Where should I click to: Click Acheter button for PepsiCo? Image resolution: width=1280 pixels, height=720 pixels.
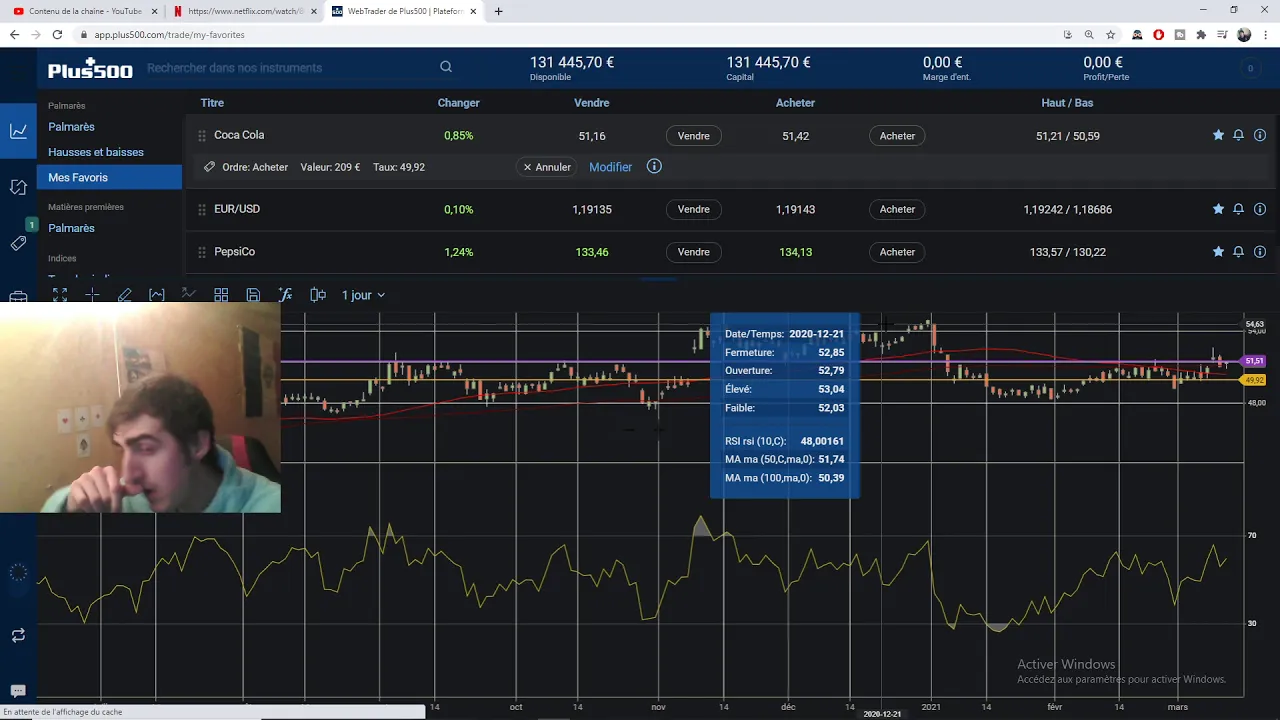point(897,252)
